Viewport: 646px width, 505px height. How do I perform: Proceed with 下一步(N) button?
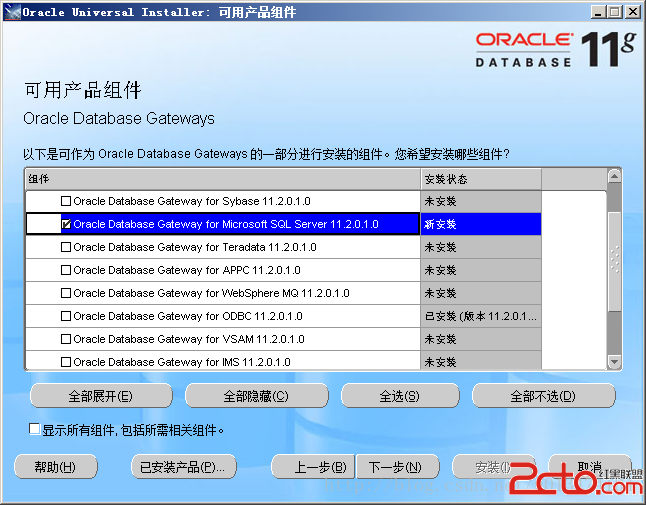pos(398,467)
